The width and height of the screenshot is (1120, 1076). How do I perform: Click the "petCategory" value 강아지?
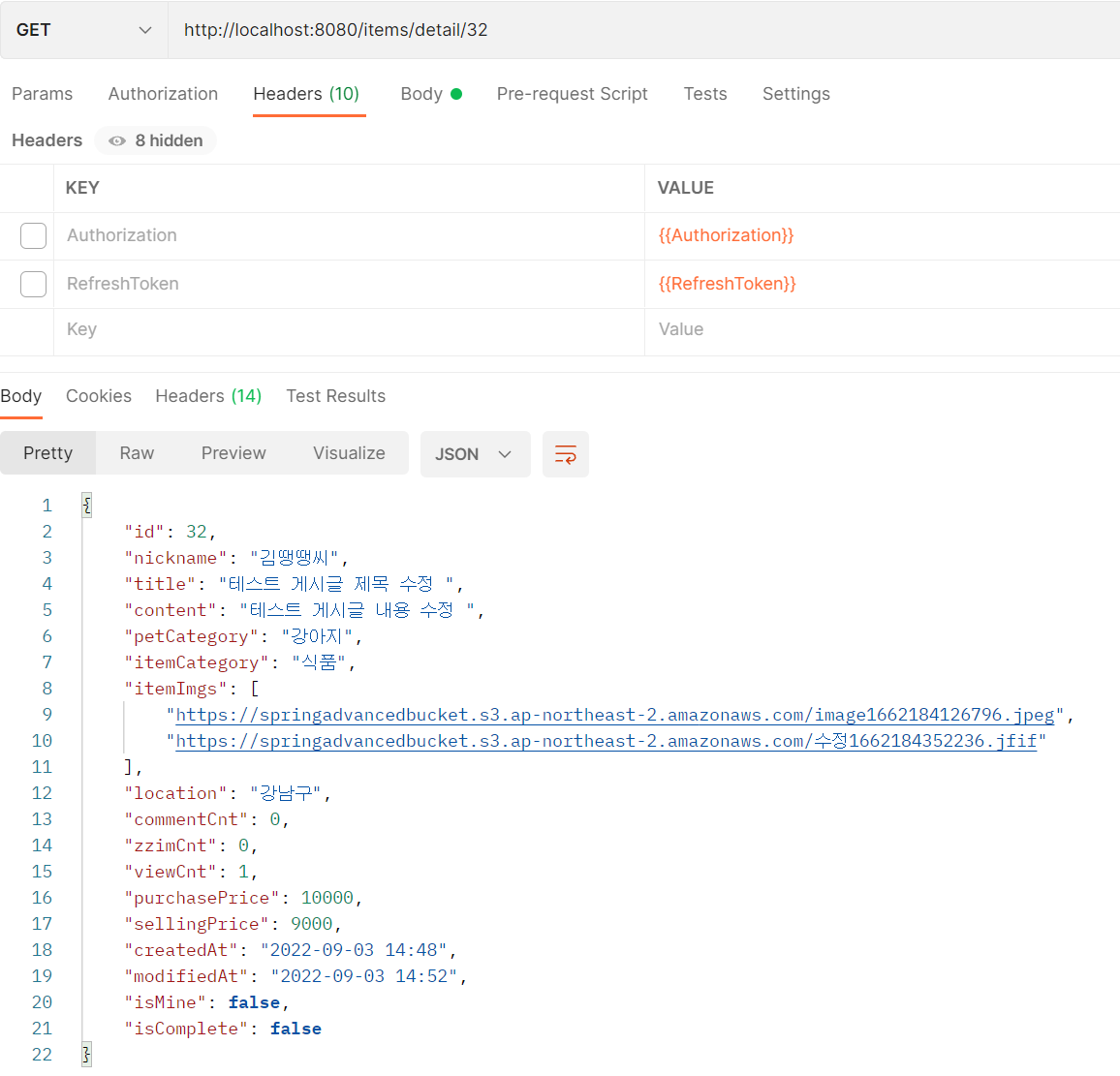[x=317, y=636]
